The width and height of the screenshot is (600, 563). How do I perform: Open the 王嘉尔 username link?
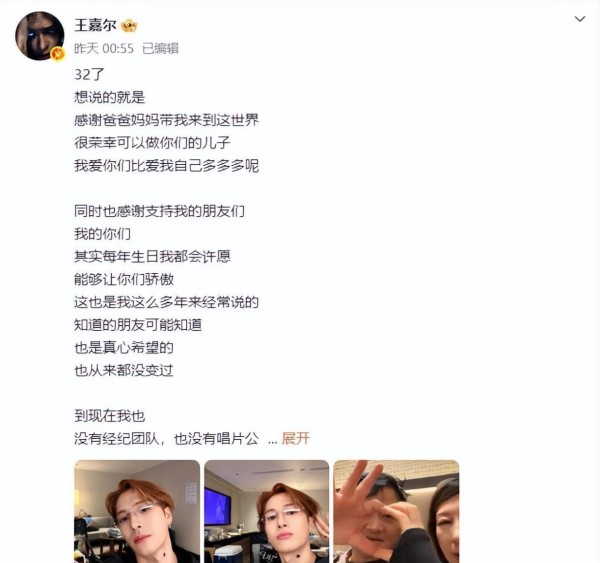[x=95, y=25]
